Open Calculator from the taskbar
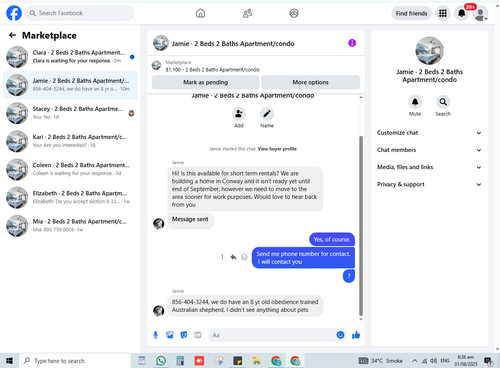 coord(180,361)
